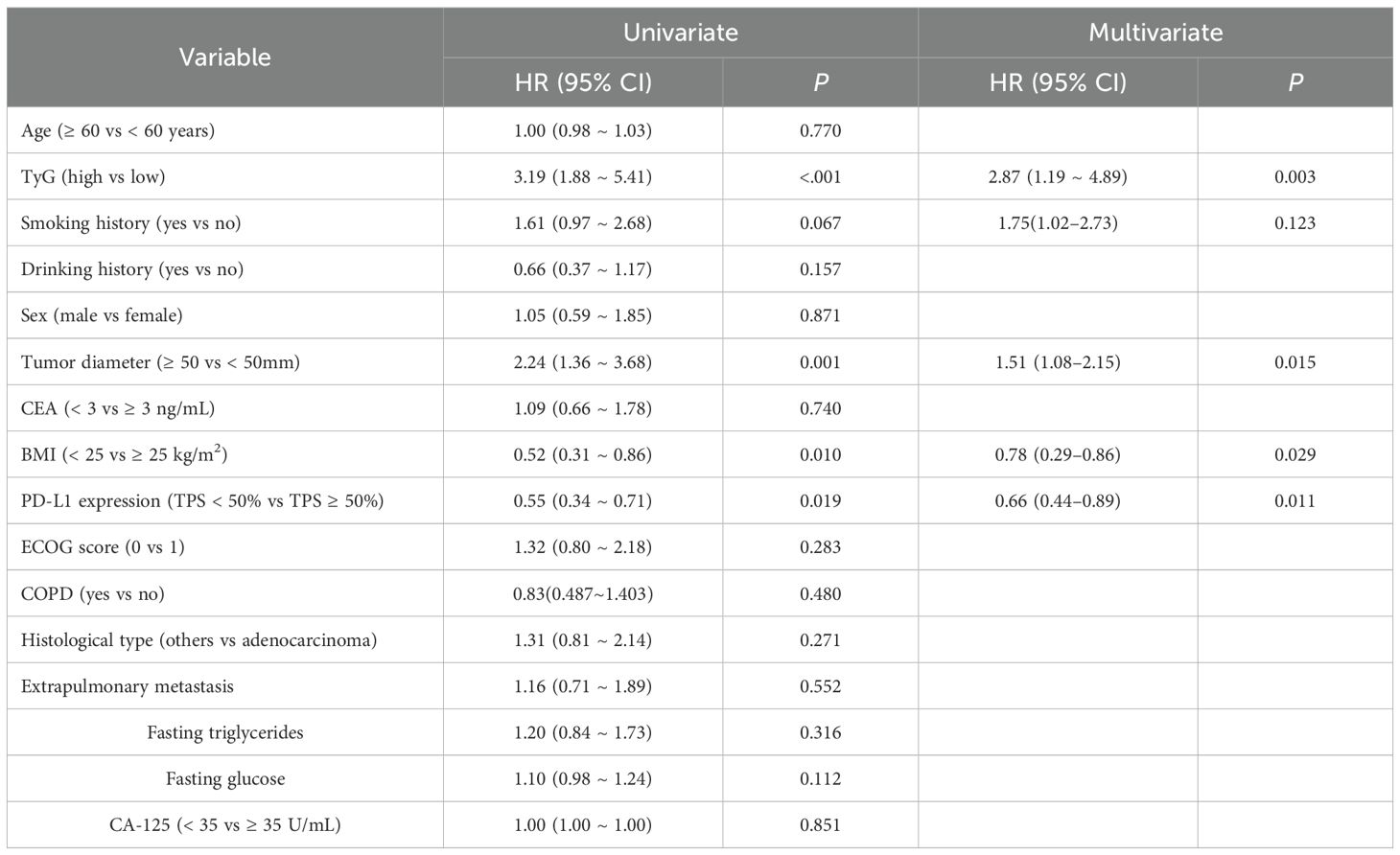Screen dimensions: 1400x855
Task: Select the Smoking history (yes vs no) cell
Action: click(130, 223)
